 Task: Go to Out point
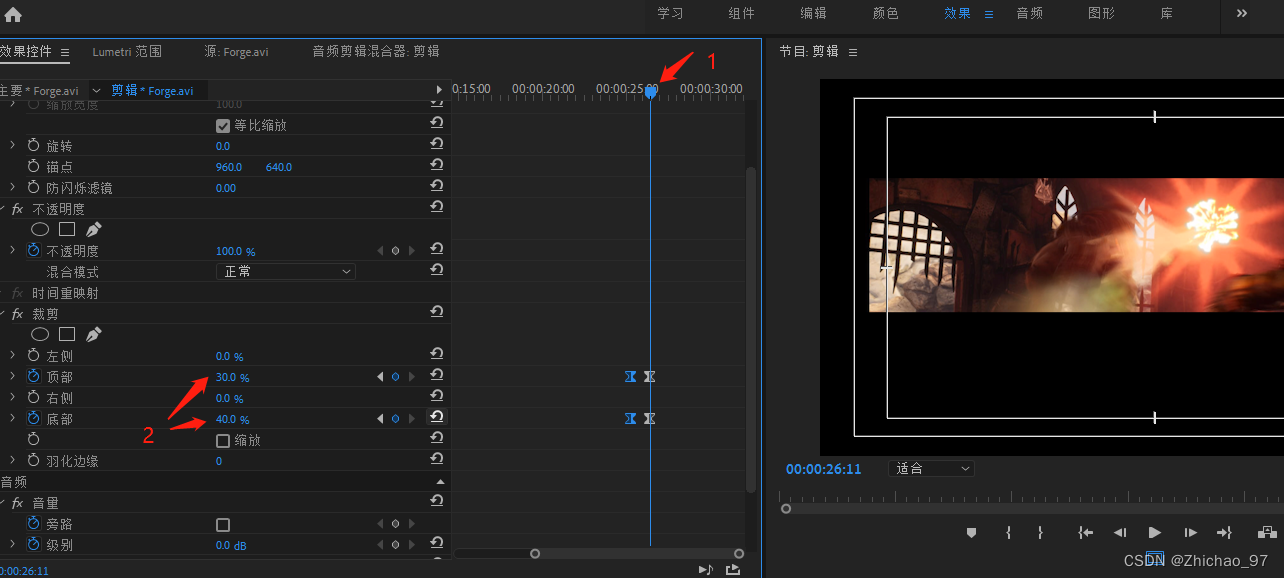(x=1224, y=533)
